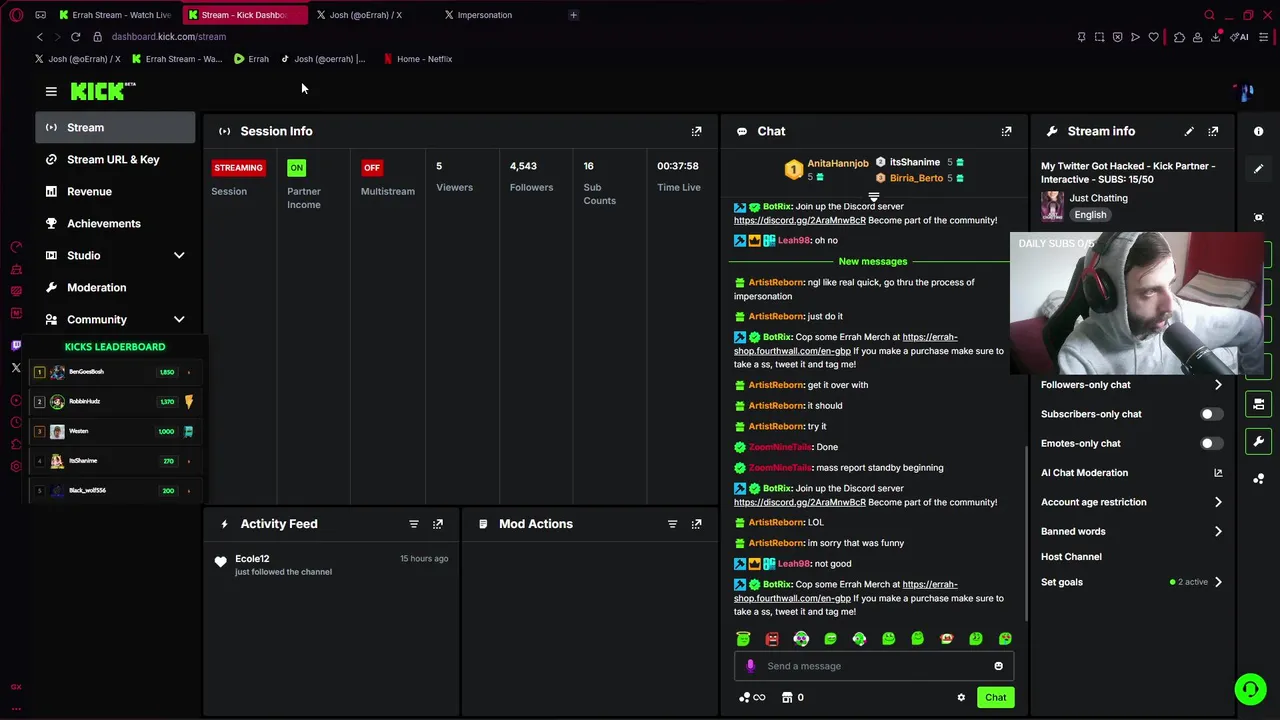The image size is (1280, 720).
Task: Open support headset bubble
Action: [1250, 689]
